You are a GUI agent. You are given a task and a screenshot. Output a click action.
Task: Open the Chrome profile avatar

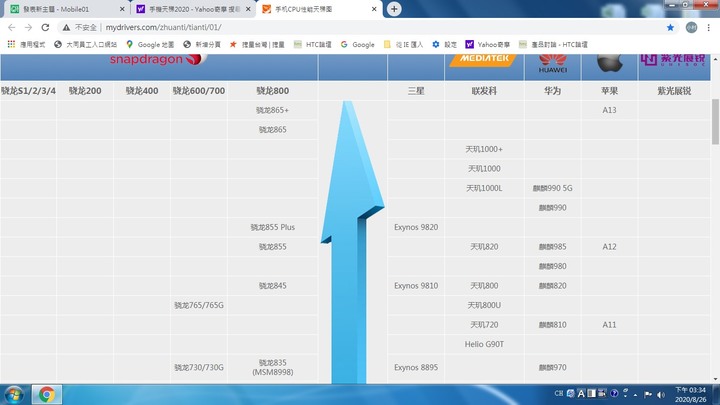691,28
